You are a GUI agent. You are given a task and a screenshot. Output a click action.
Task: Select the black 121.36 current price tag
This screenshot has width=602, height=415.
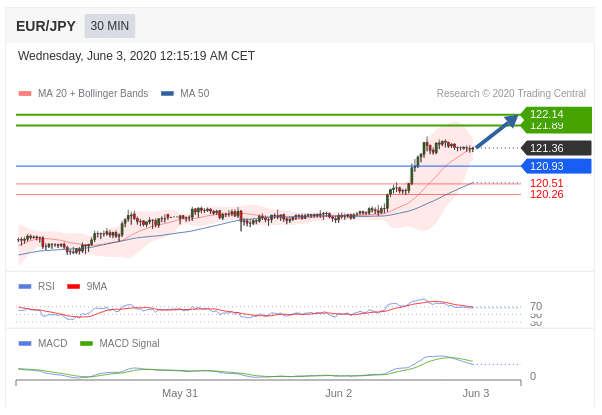coord(553,148)
